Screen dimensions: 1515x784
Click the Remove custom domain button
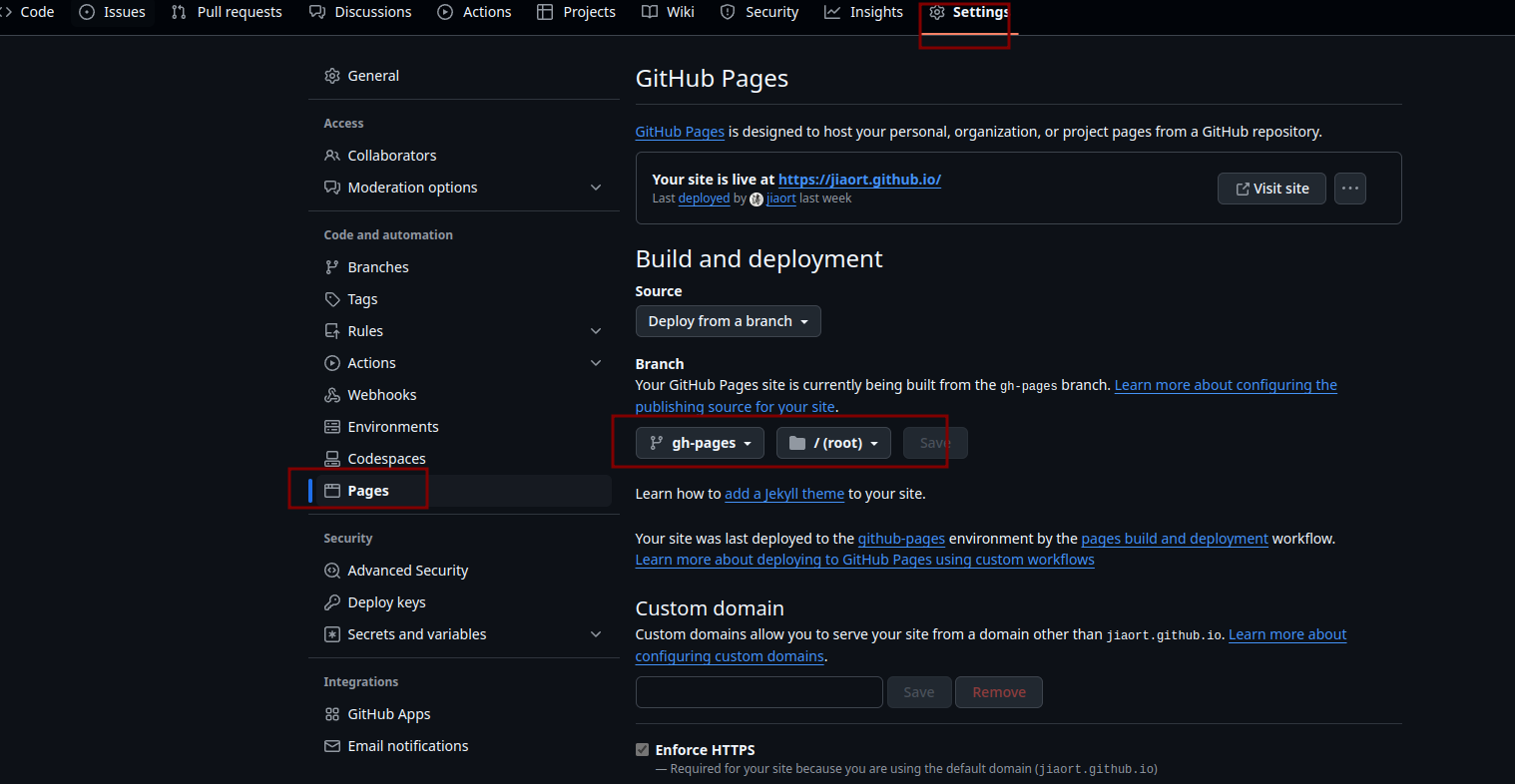pos(999,692)
